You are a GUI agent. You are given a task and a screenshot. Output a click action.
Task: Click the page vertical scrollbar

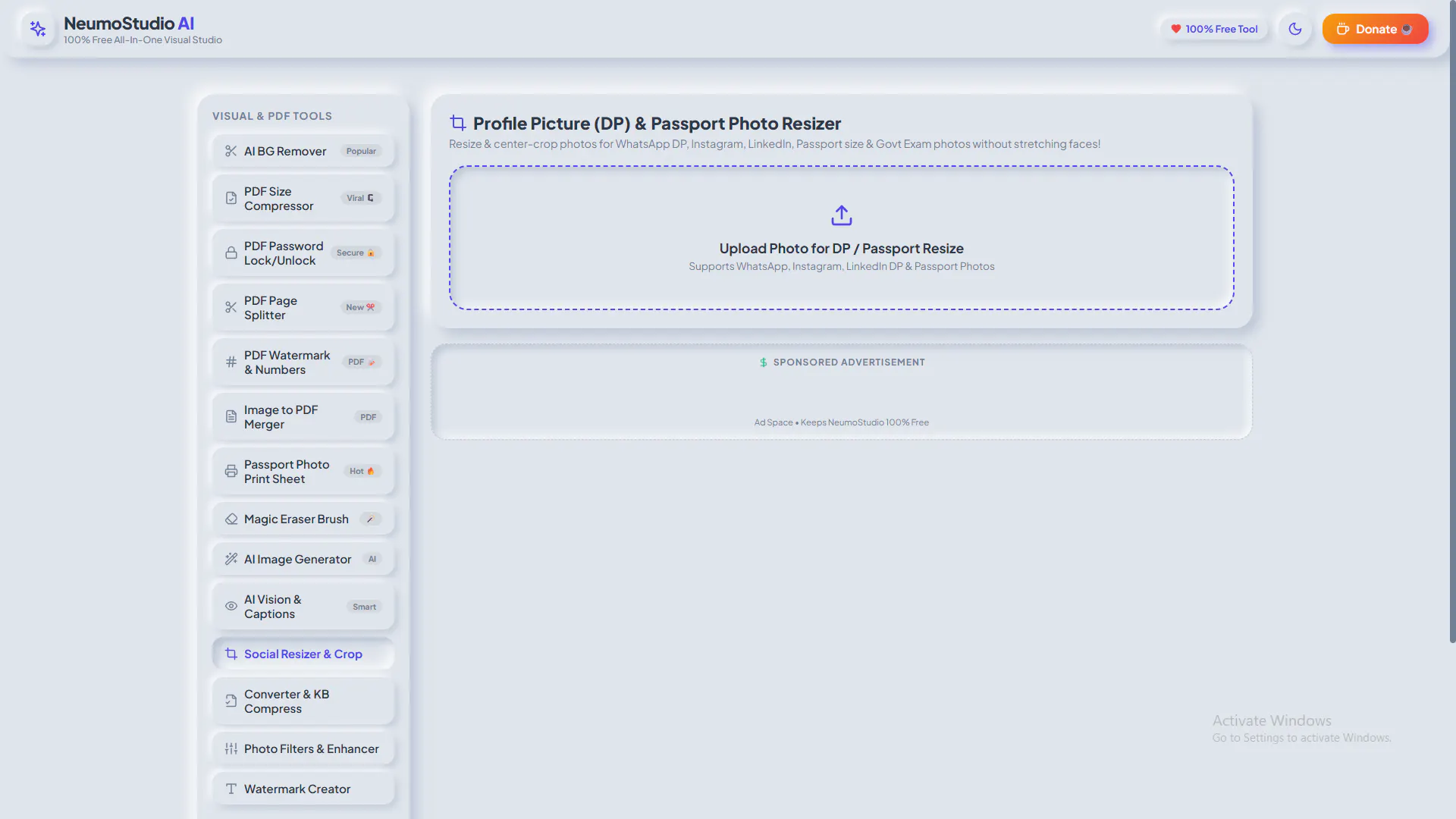click(1452, 322)
